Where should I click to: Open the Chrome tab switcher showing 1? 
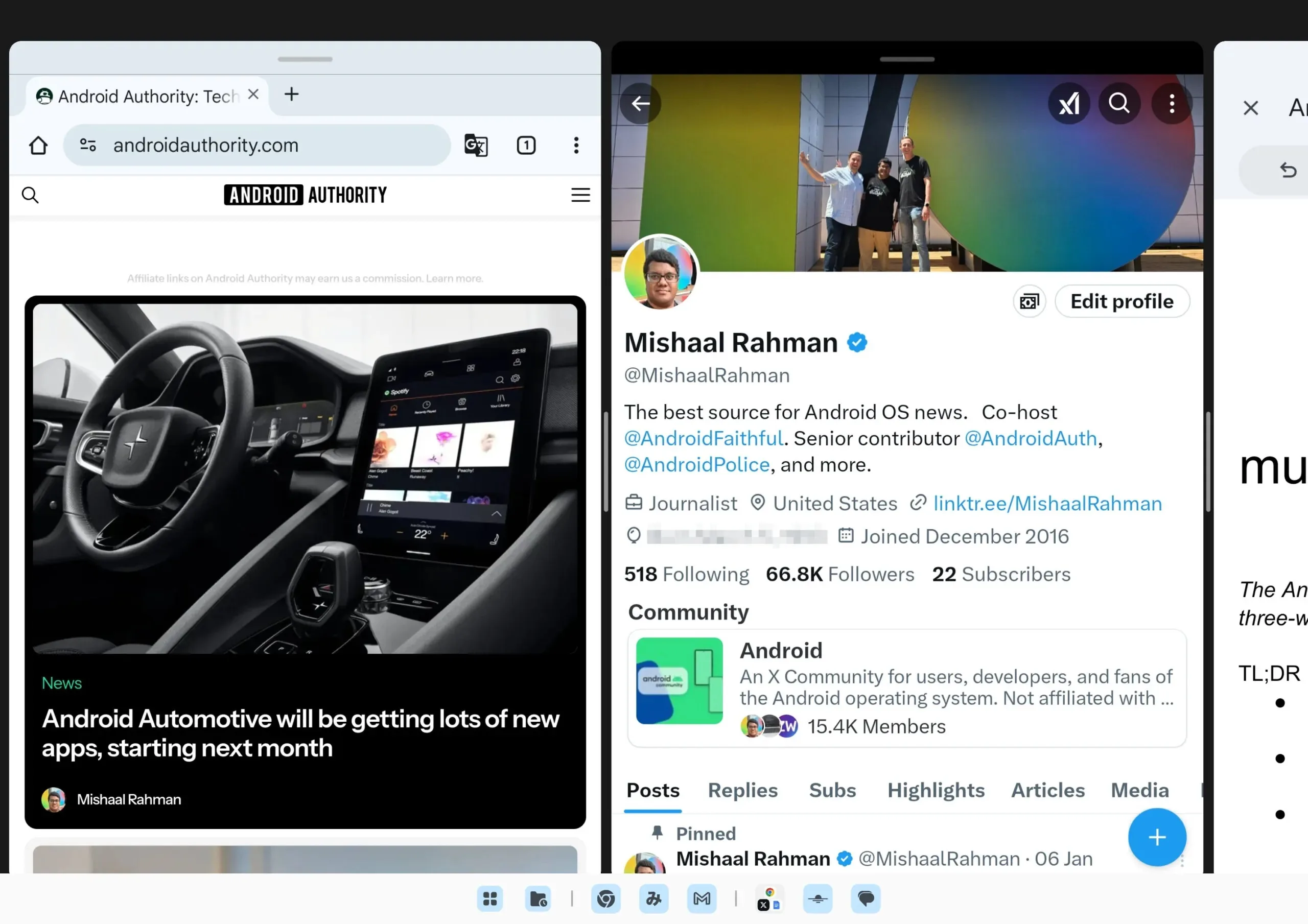(x=526, y=145)
